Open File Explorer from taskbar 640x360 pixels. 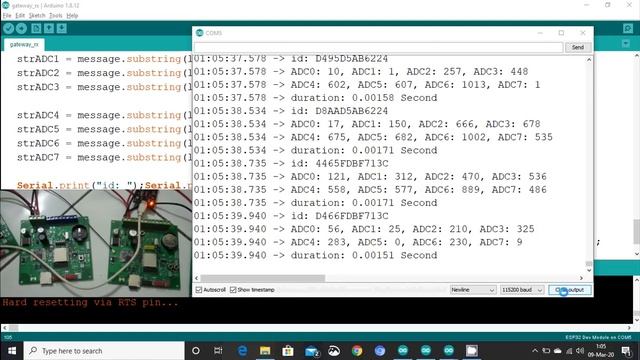(265, 351)
